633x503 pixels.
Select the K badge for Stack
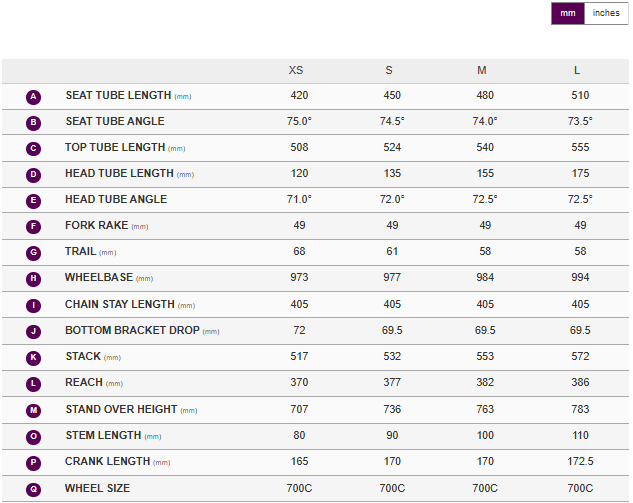point(34,357)
